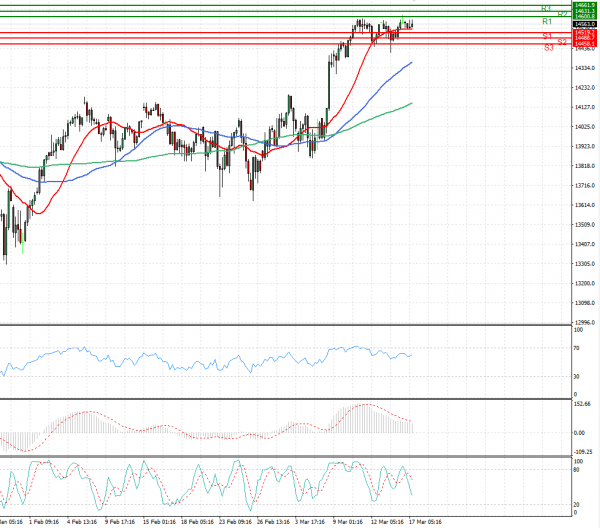The height and width of the screenshot is (528, 600).
Task: Click price axis value 14025.0
Action: (x=585, y=127)
